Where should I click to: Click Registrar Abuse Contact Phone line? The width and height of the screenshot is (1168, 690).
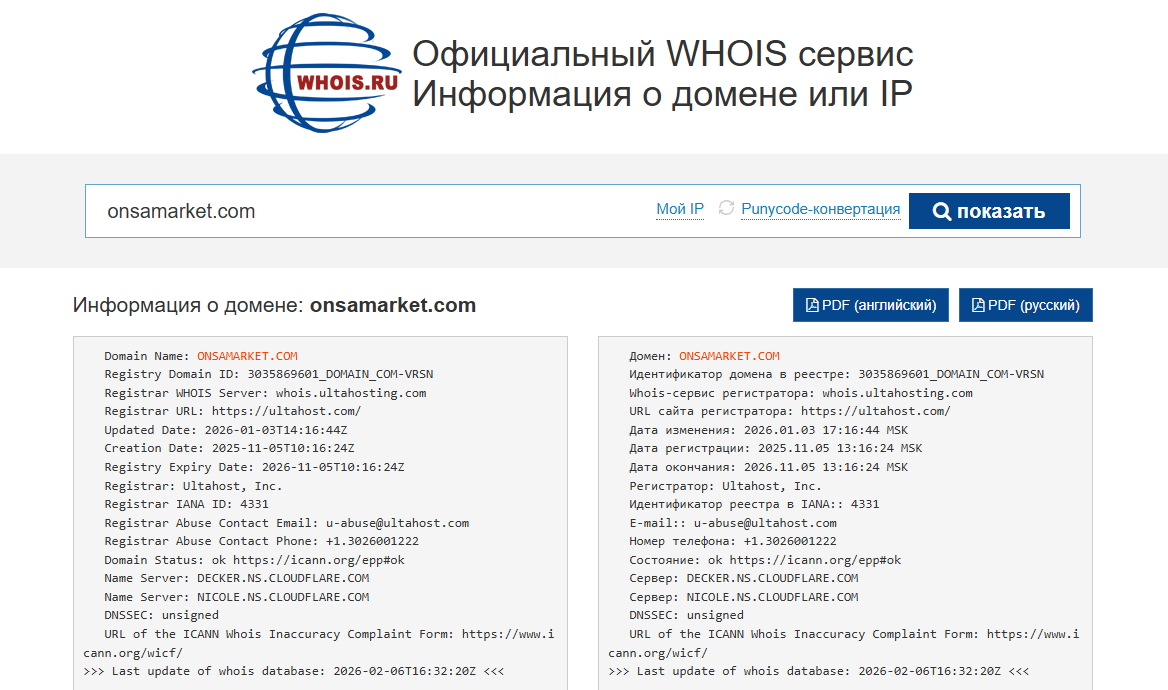point(261,542)
